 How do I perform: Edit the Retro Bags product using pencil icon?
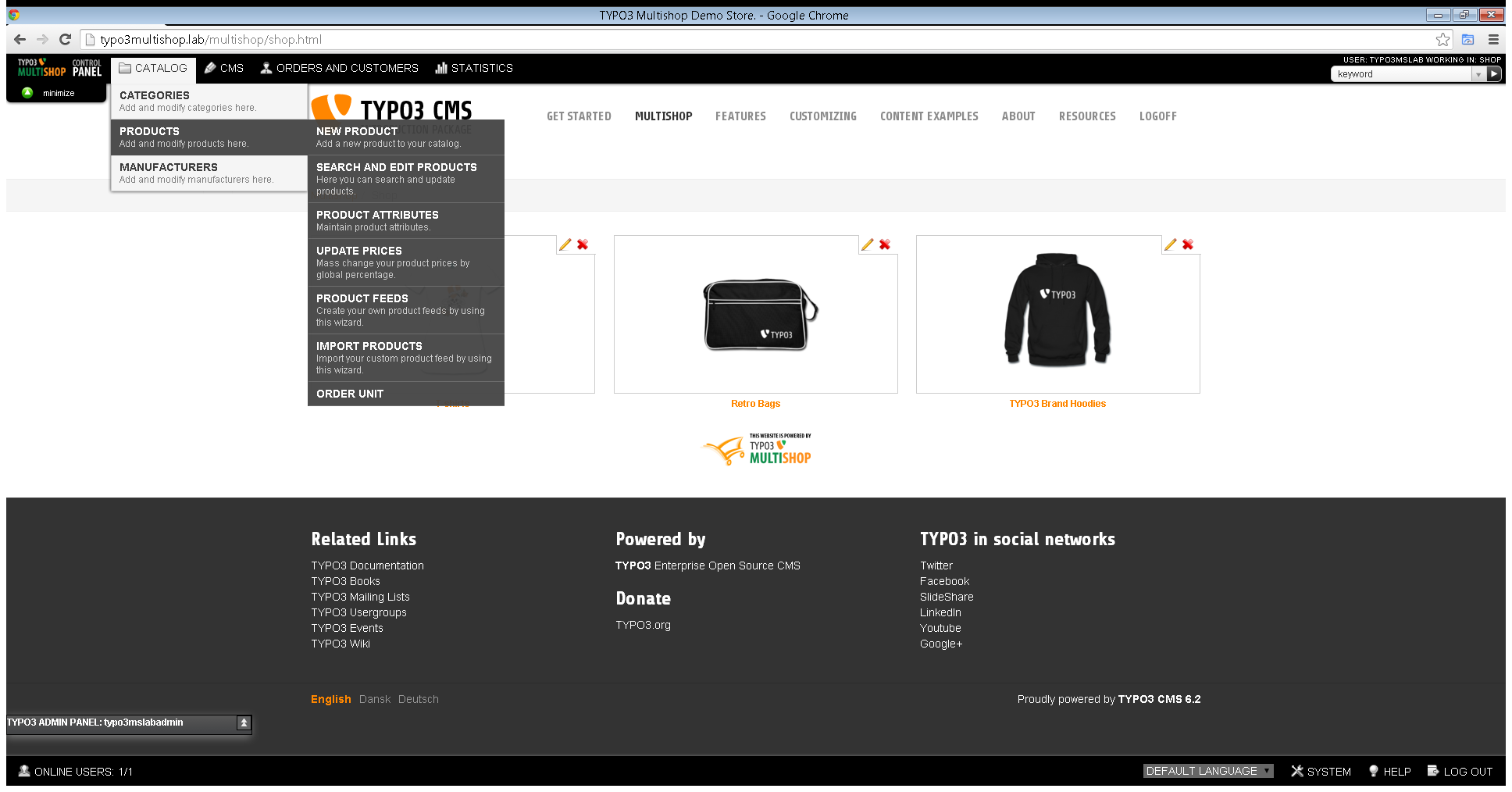click(867, 244)
